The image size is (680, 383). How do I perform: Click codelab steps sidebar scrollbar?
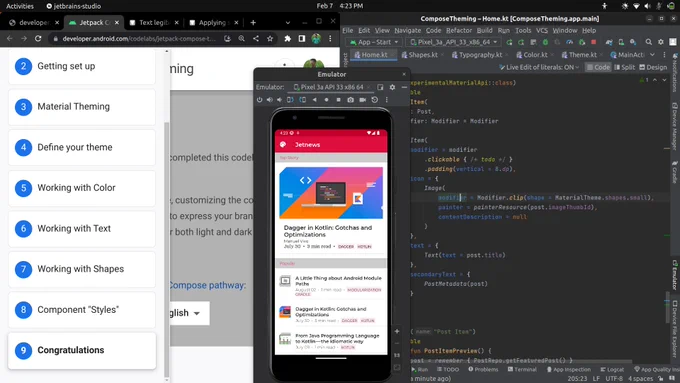[x=167, y=249]
